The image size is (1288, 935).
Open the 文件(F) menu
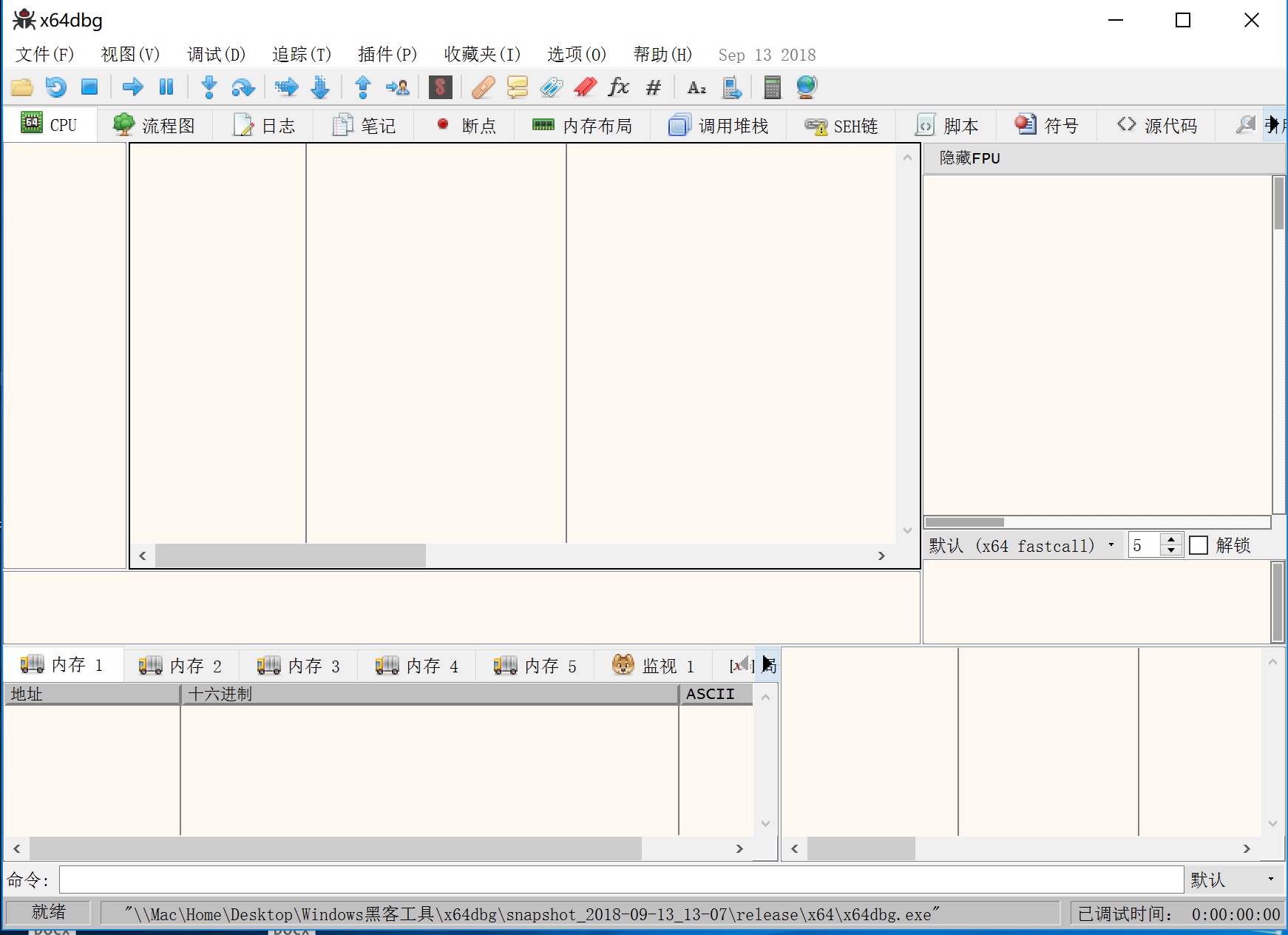pyautogui.click(x=45, y=54)
